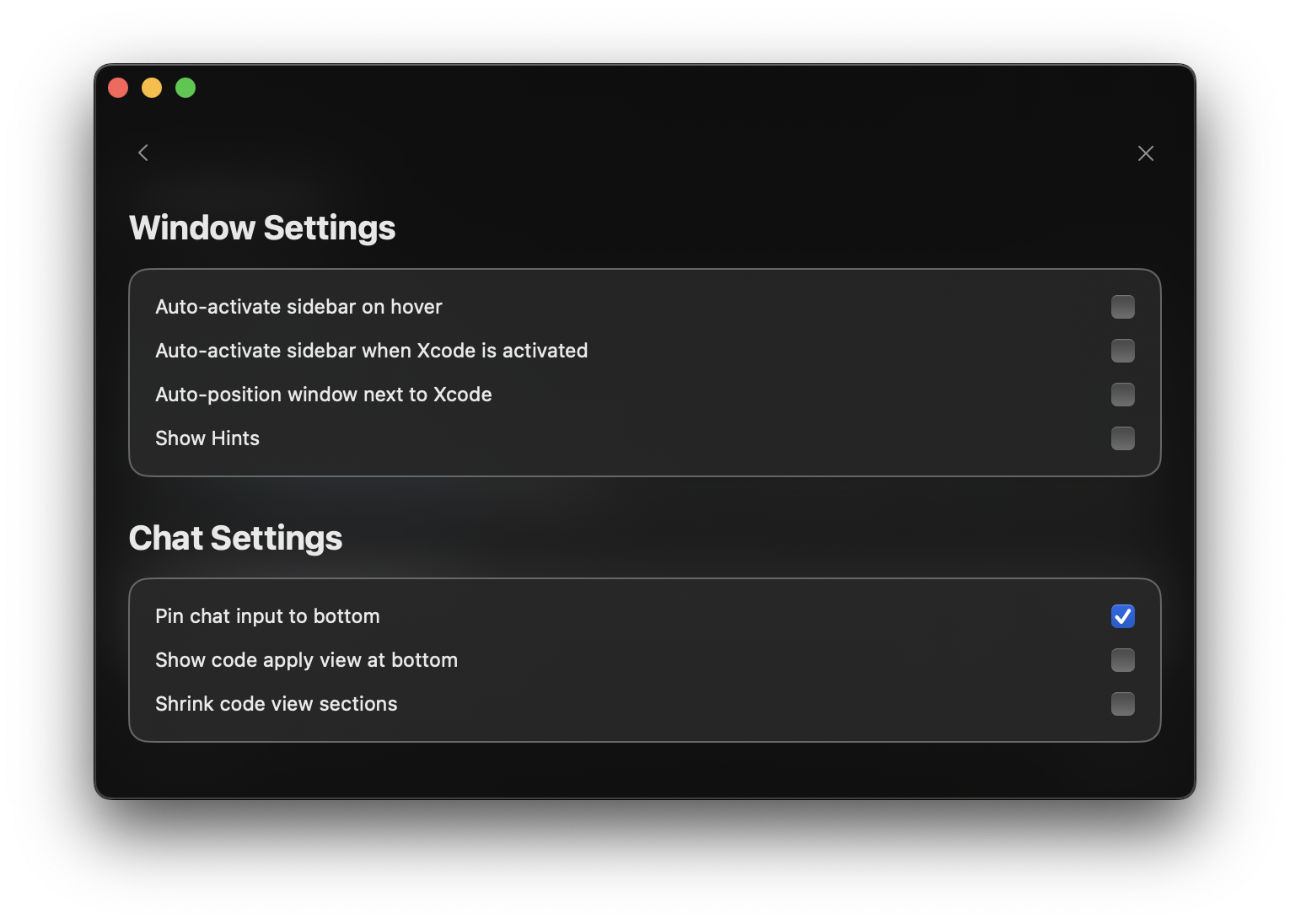Enable Show Hints option
Image resolution: width=1290 pixels, height=924 pixels.
pos(1122,438)
